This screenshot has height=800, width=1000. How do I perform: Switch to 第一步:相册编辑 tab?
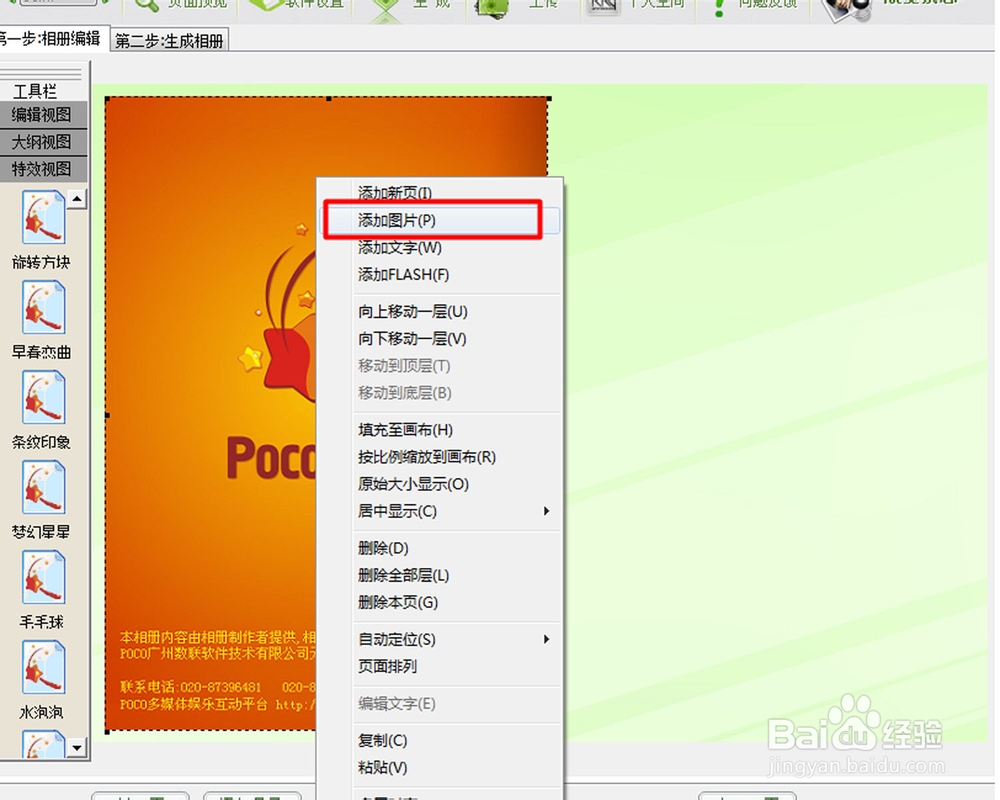point(50,39)
